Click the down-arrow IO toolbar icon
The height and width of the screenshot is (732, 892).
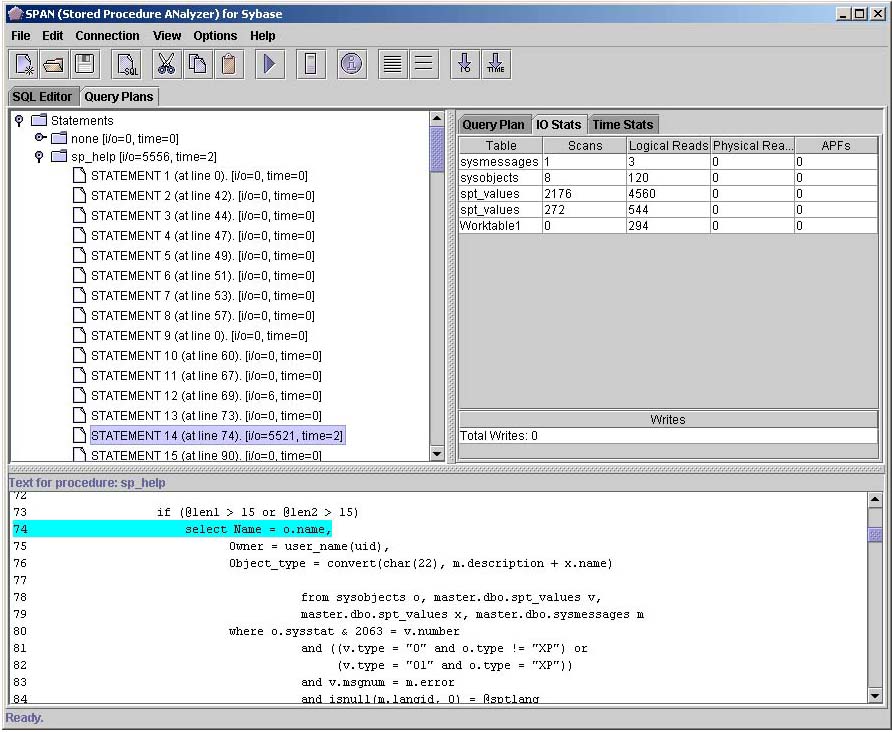[465, 64]
